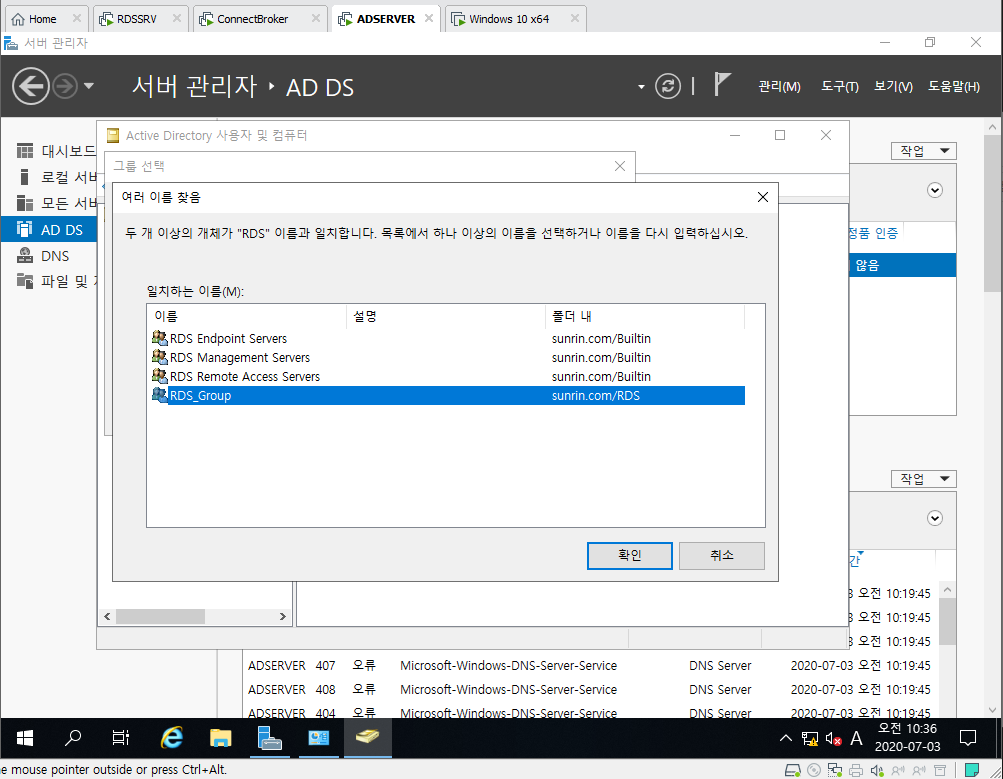Click Active Directory Users taskbar icon

click(367, 738)
